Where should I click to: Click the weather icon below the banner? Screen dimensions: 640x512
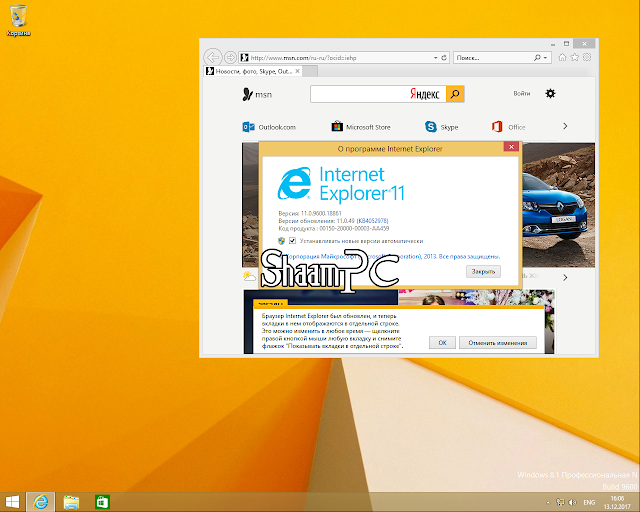pyautogui.click(x=249, y=276)
